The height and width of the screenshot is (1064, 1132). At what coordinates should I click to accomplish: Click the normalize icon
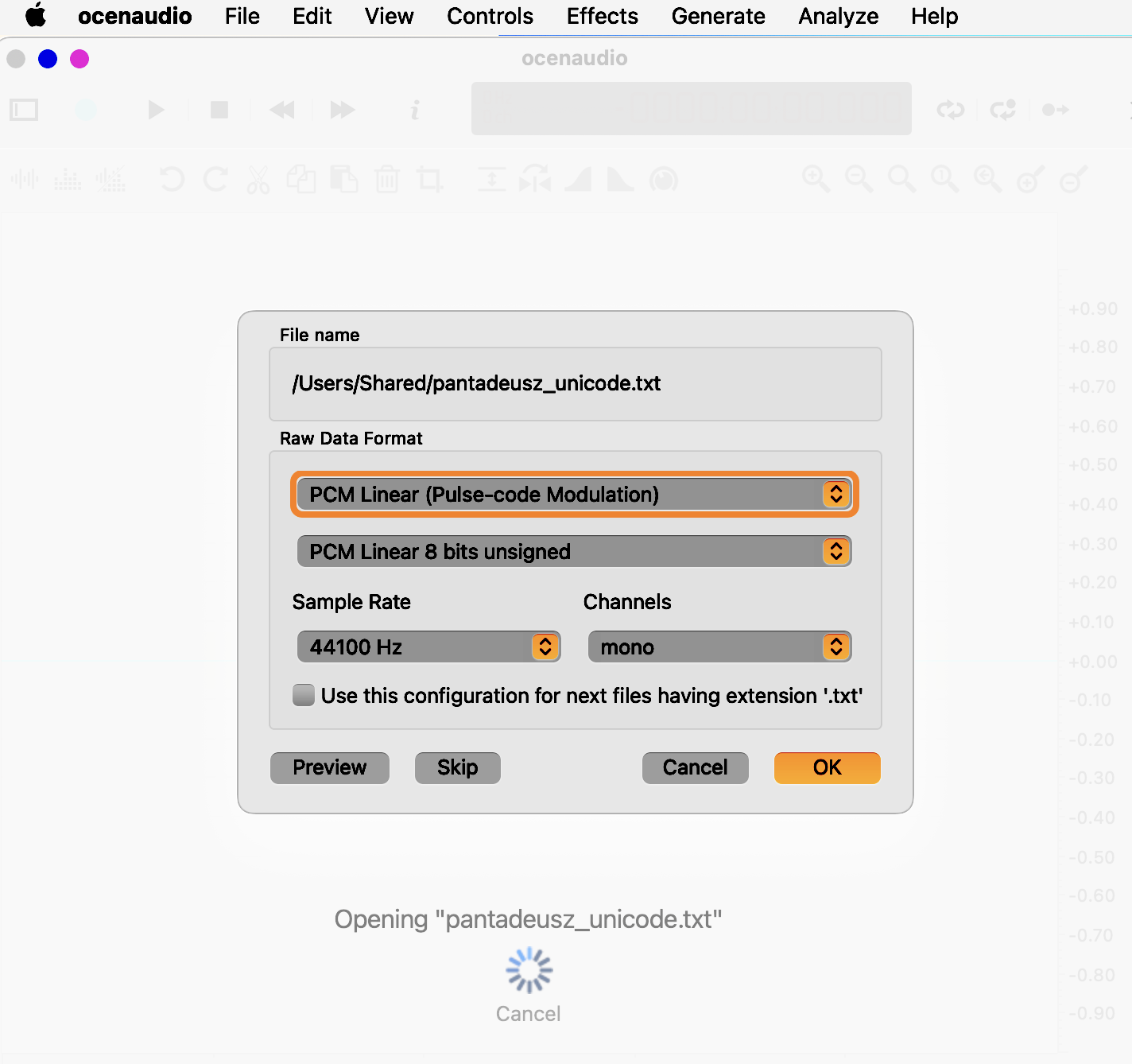tap(492, 180)
